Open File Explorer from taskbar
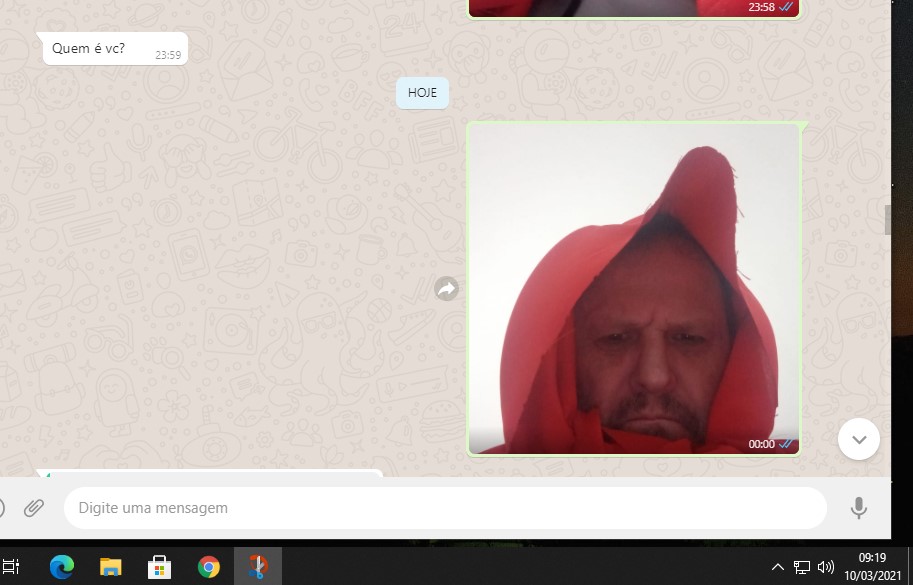 (x=111, y=566)
